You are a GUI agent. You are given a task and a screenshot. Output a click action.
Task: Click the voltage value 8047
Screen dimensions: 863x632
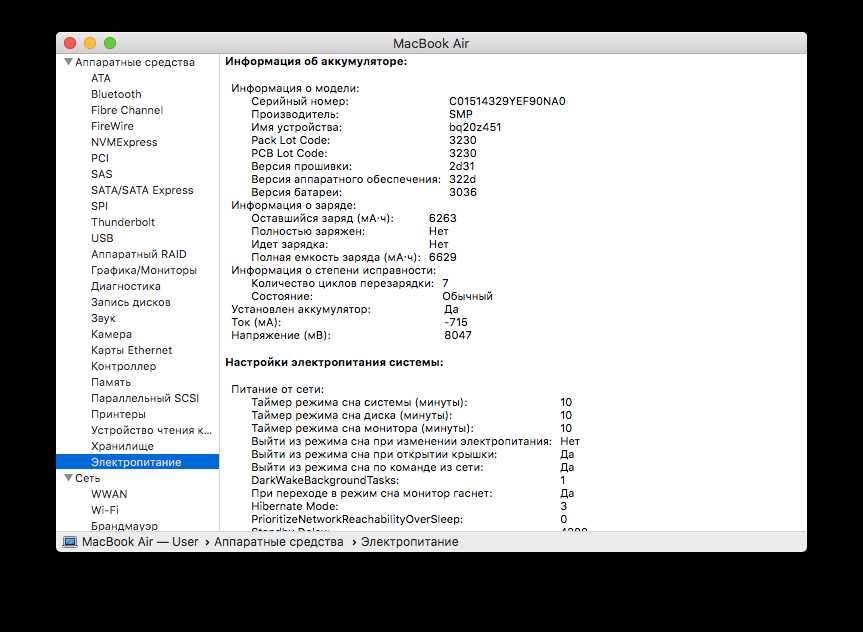[x=458, y=335]
